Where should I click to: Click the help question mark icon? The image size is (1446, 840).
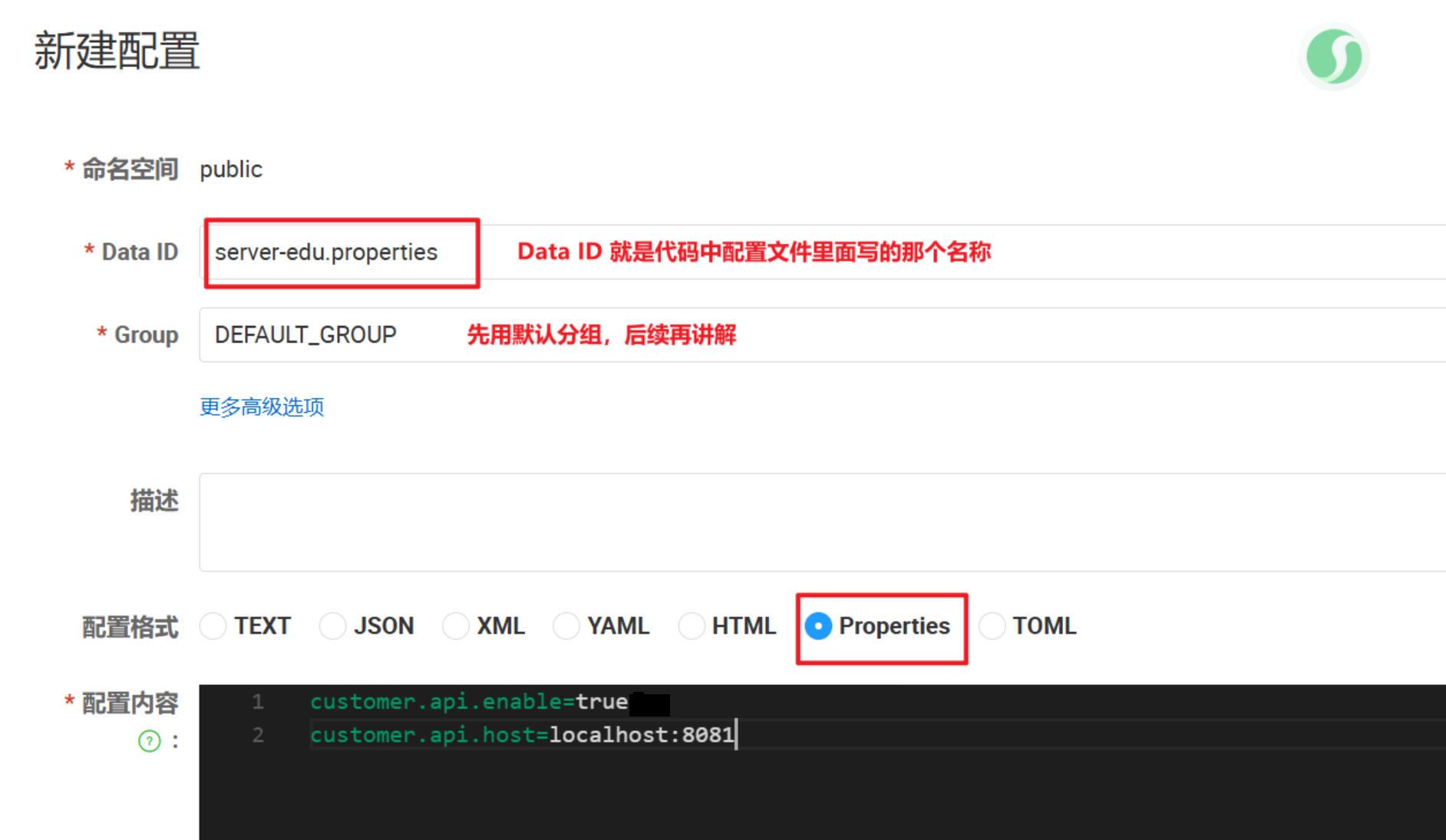pos(150,741)
